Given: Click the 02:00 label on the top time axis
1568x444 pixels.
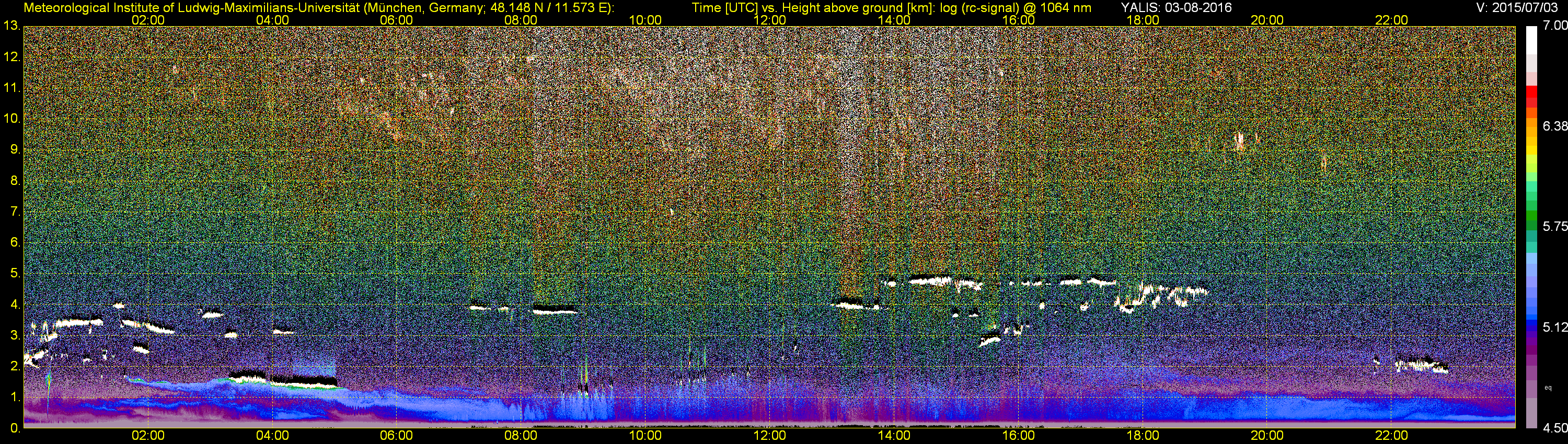Looking at the screenshot, I should pyautogui.click(x=148, y=20).
